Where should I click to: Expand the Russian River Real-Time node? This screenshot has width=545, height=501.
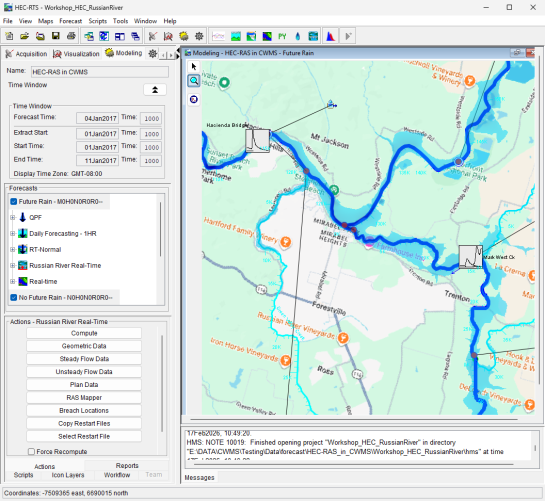pos(13,266)
